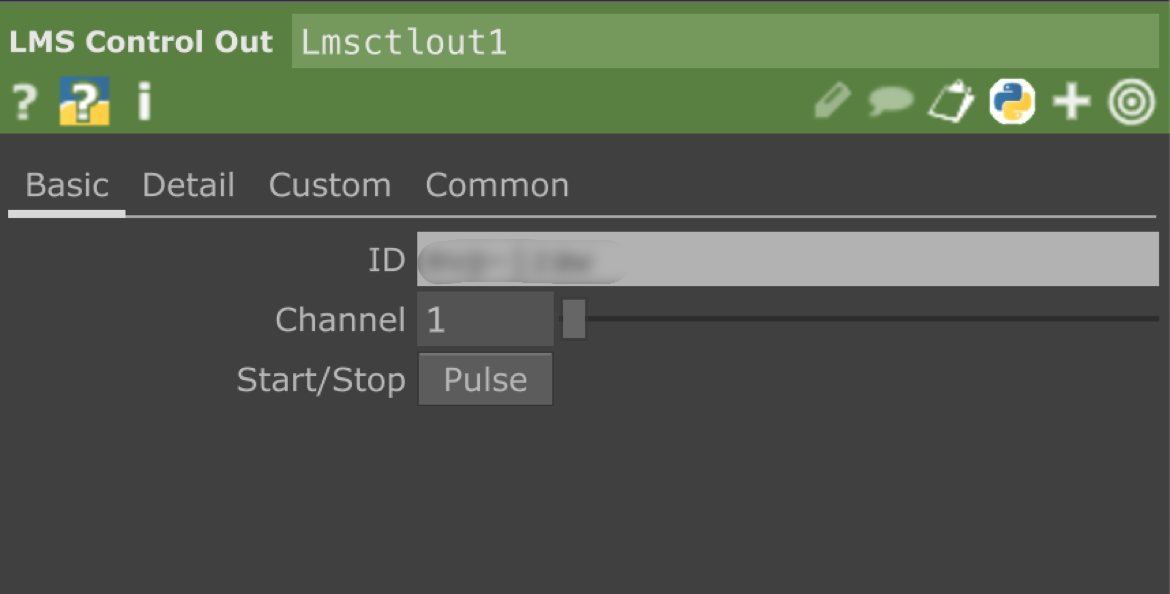This screenshot has height=594, width=1170.
Task: Click the Channel value field
Action: [485, 320]
